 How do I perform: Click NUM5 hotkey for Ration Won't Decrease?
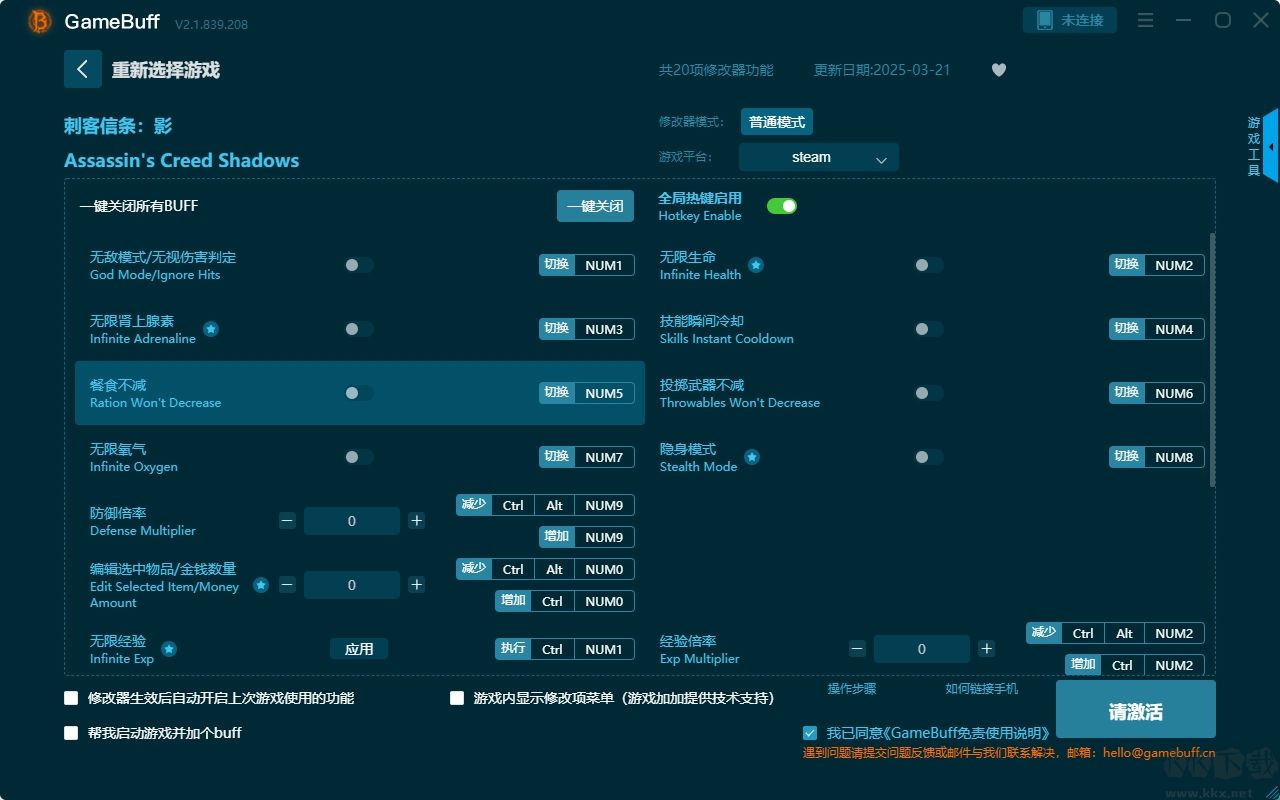[604, 393]
